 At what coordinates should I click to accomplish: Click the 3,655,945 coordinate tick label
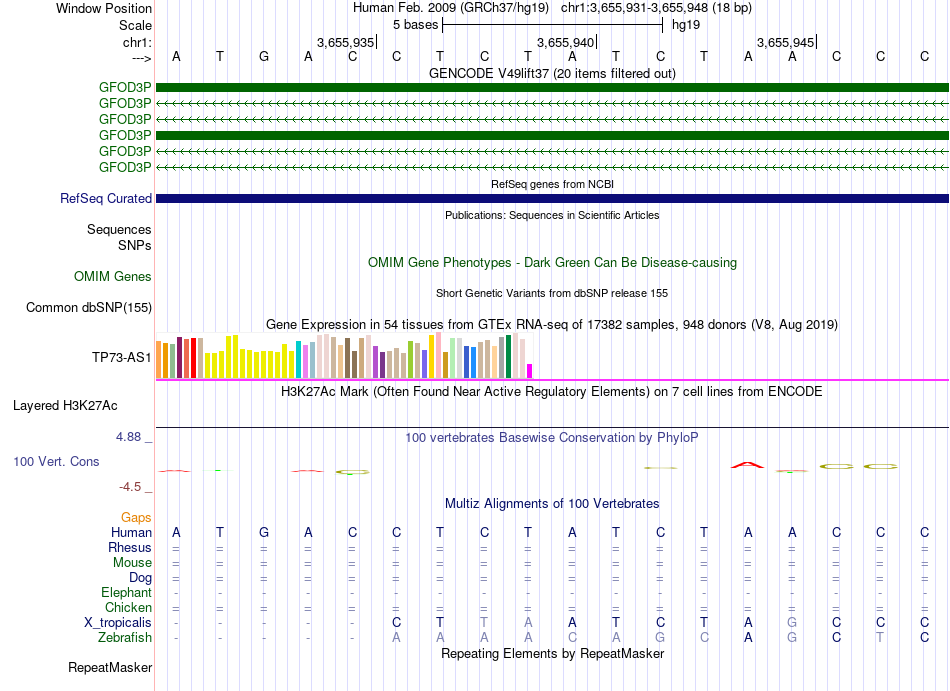click(785, 42)
